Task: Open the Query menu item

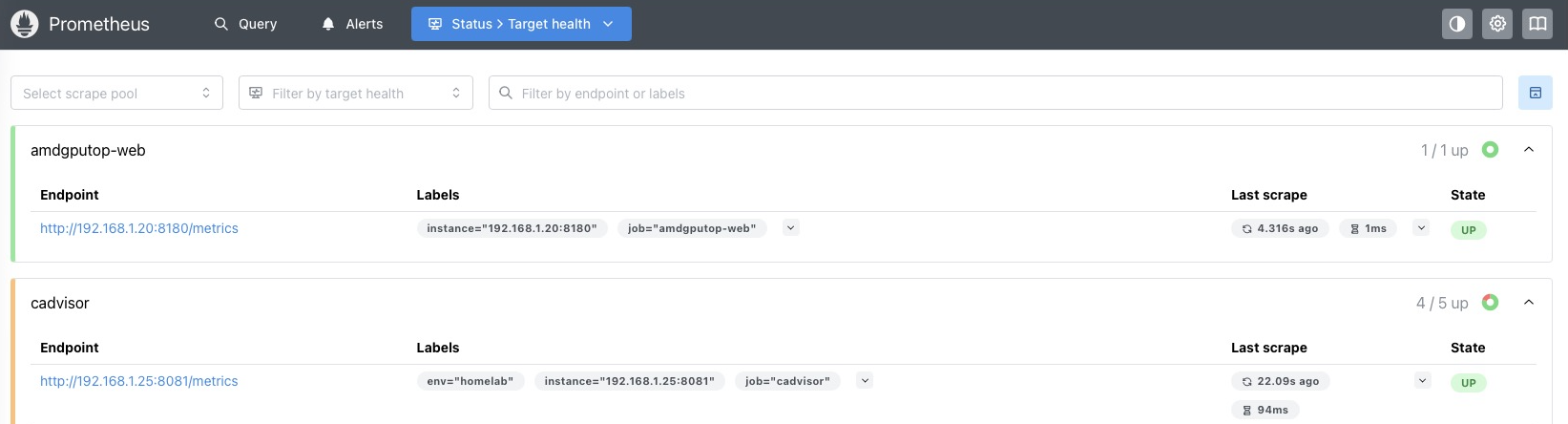Action: click(x=245, y=24)
